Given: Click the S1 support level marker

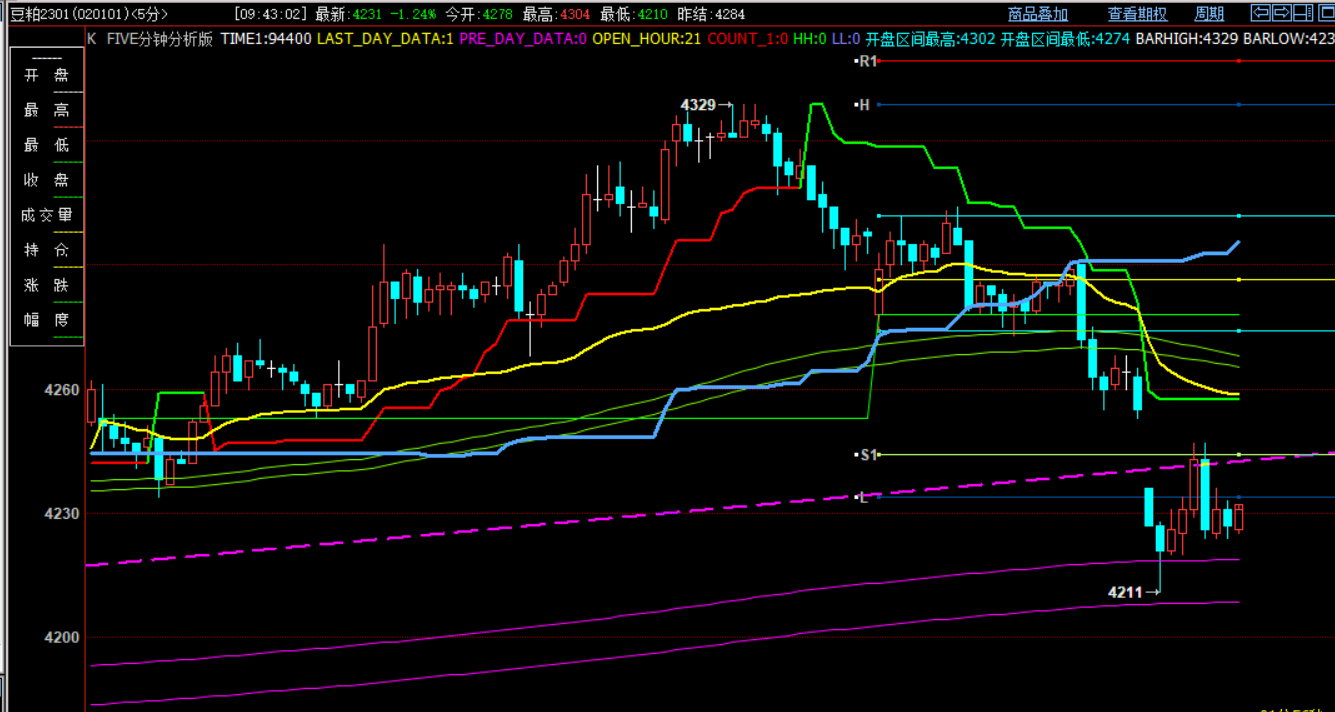Looking at the screenshot, I should (866, 455).
